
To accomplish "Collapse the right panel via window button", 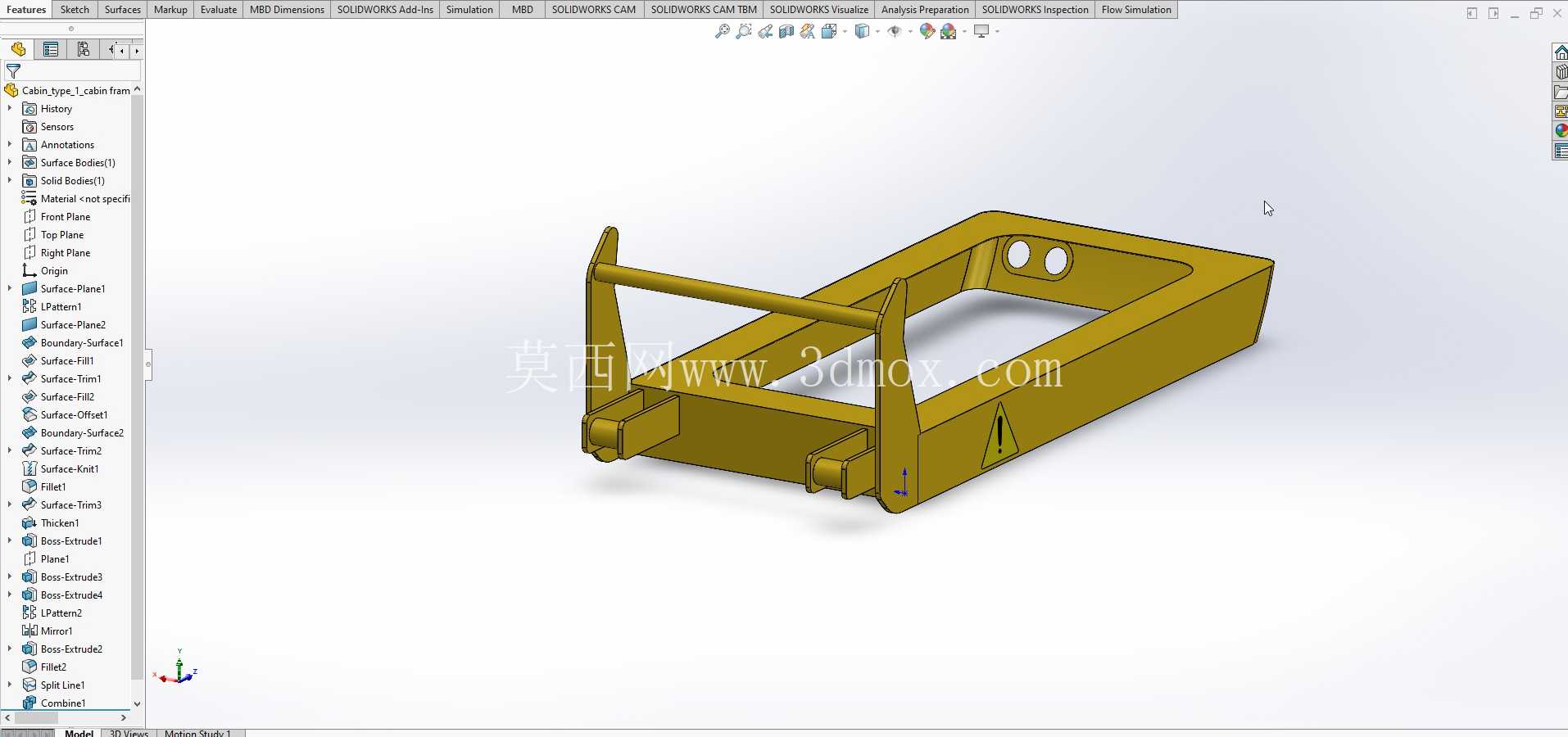I will point(1493,13).
